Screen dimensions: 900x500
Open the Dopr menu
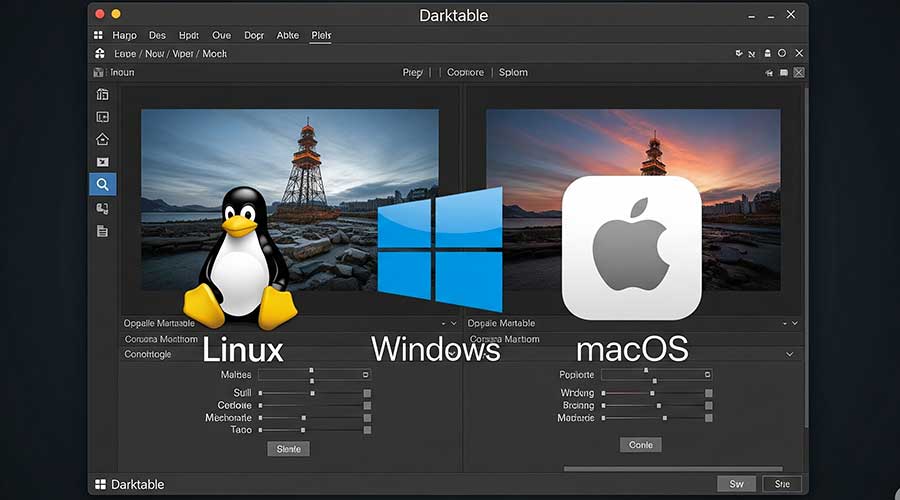[x=254, y=35]
